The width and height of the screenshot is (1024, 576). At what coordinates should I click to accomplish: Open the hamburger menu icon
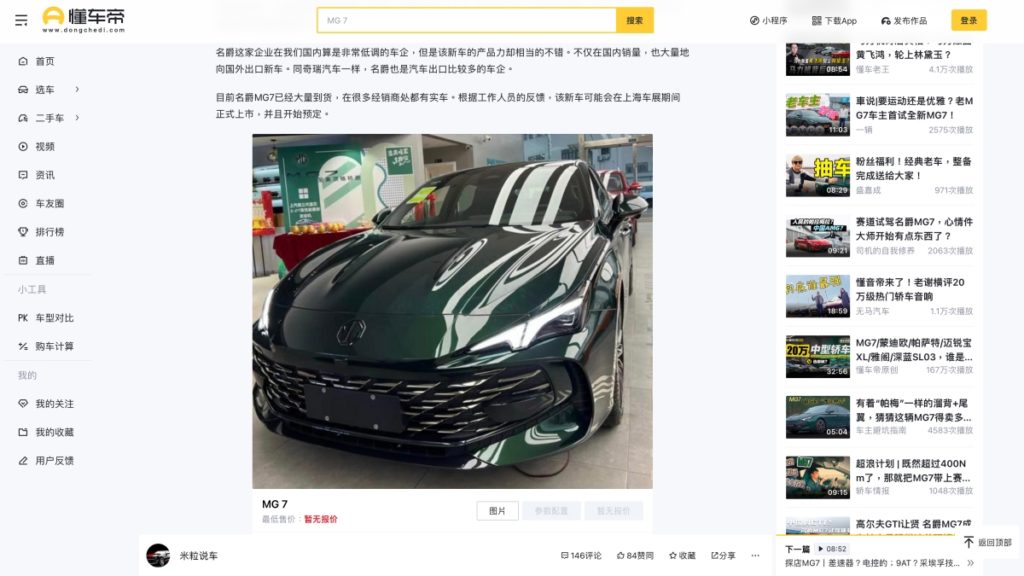(21, 20)
